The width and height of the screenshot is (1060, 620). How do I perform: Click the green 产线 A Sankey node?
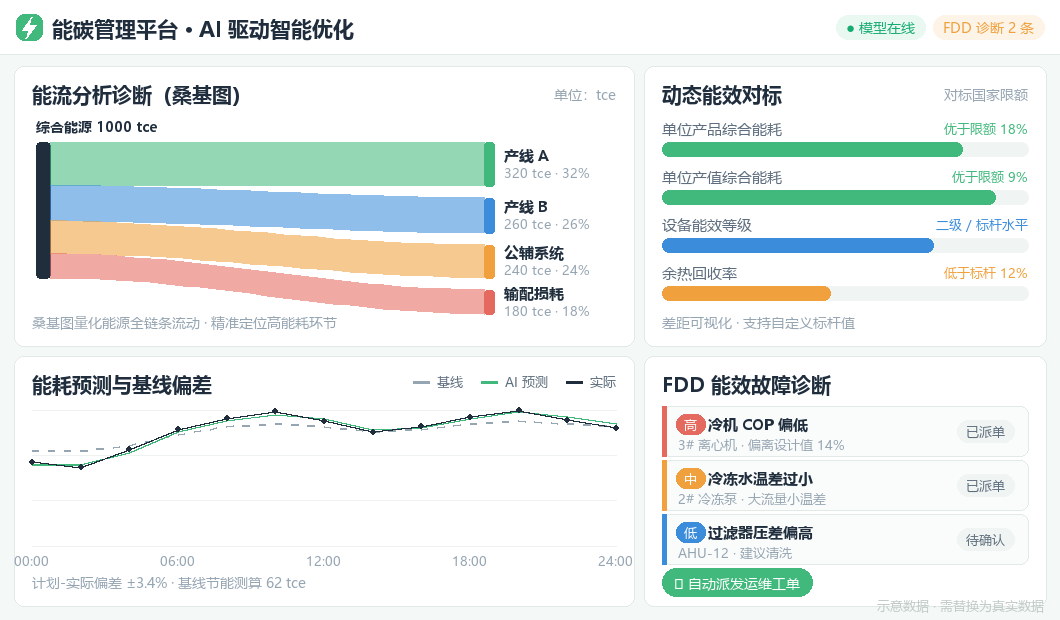click(489, 164)
